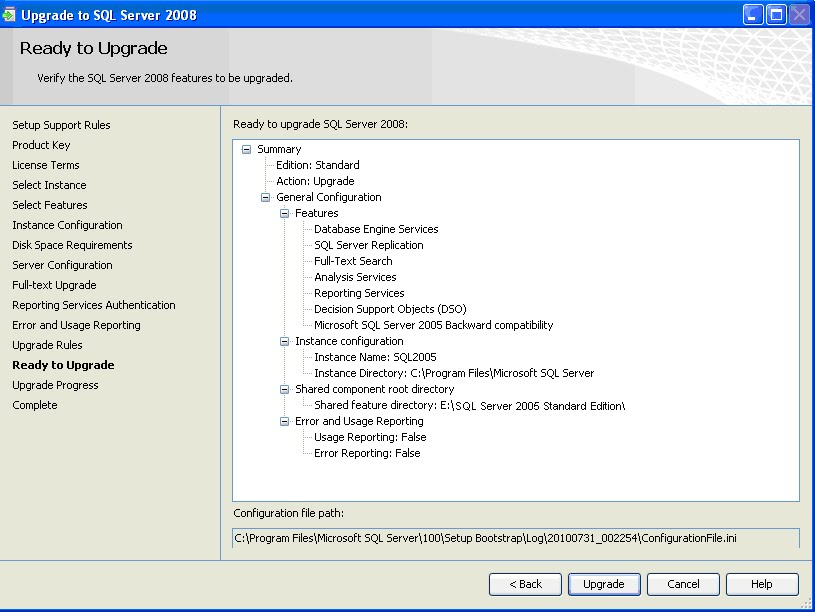Screen dimensions: 815x612
Task: Select the Reporting Services Authentication step
Action: [x=93, y=305]
